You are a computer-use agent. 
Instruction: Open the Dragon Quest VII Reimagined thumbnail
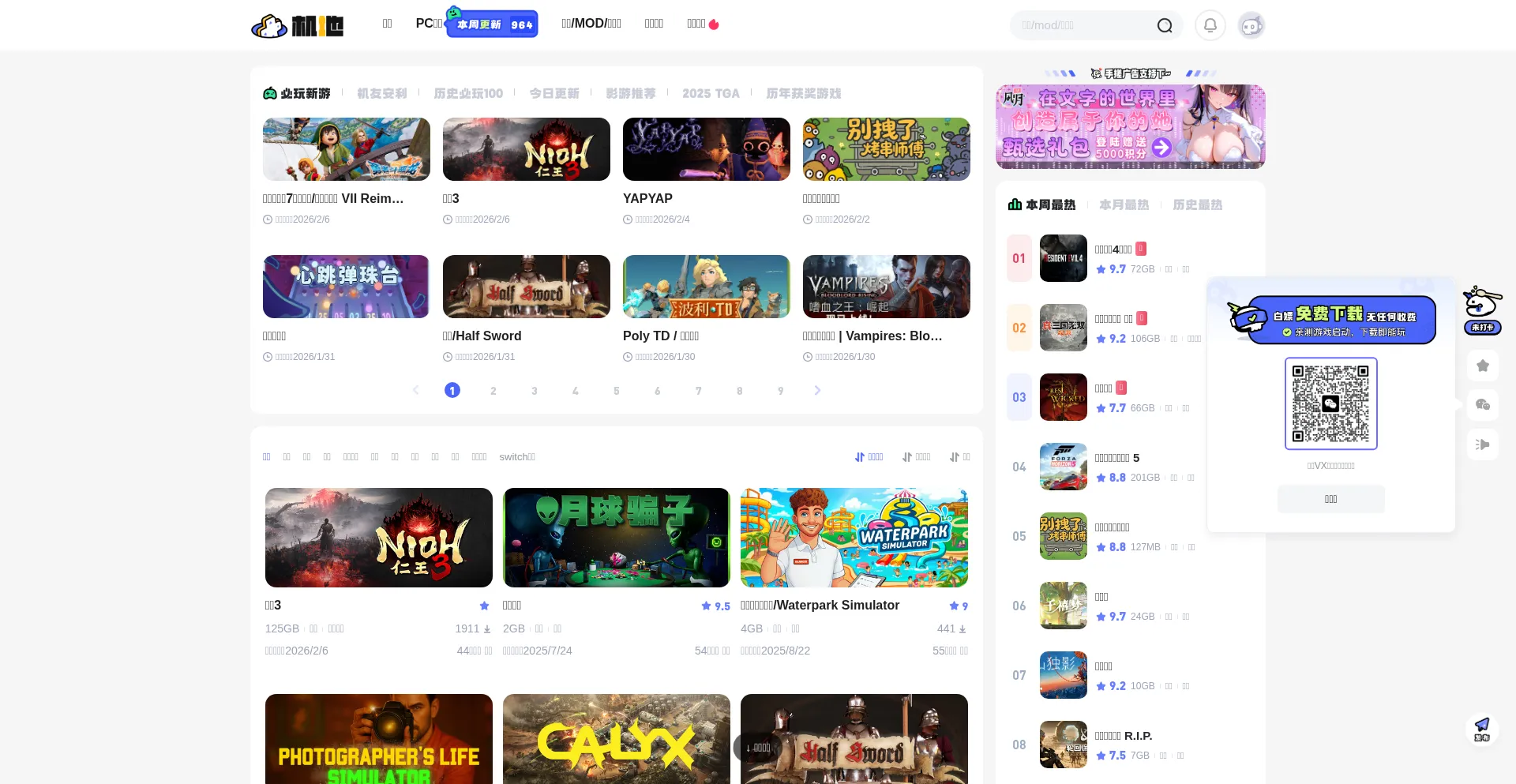[347, 149]
